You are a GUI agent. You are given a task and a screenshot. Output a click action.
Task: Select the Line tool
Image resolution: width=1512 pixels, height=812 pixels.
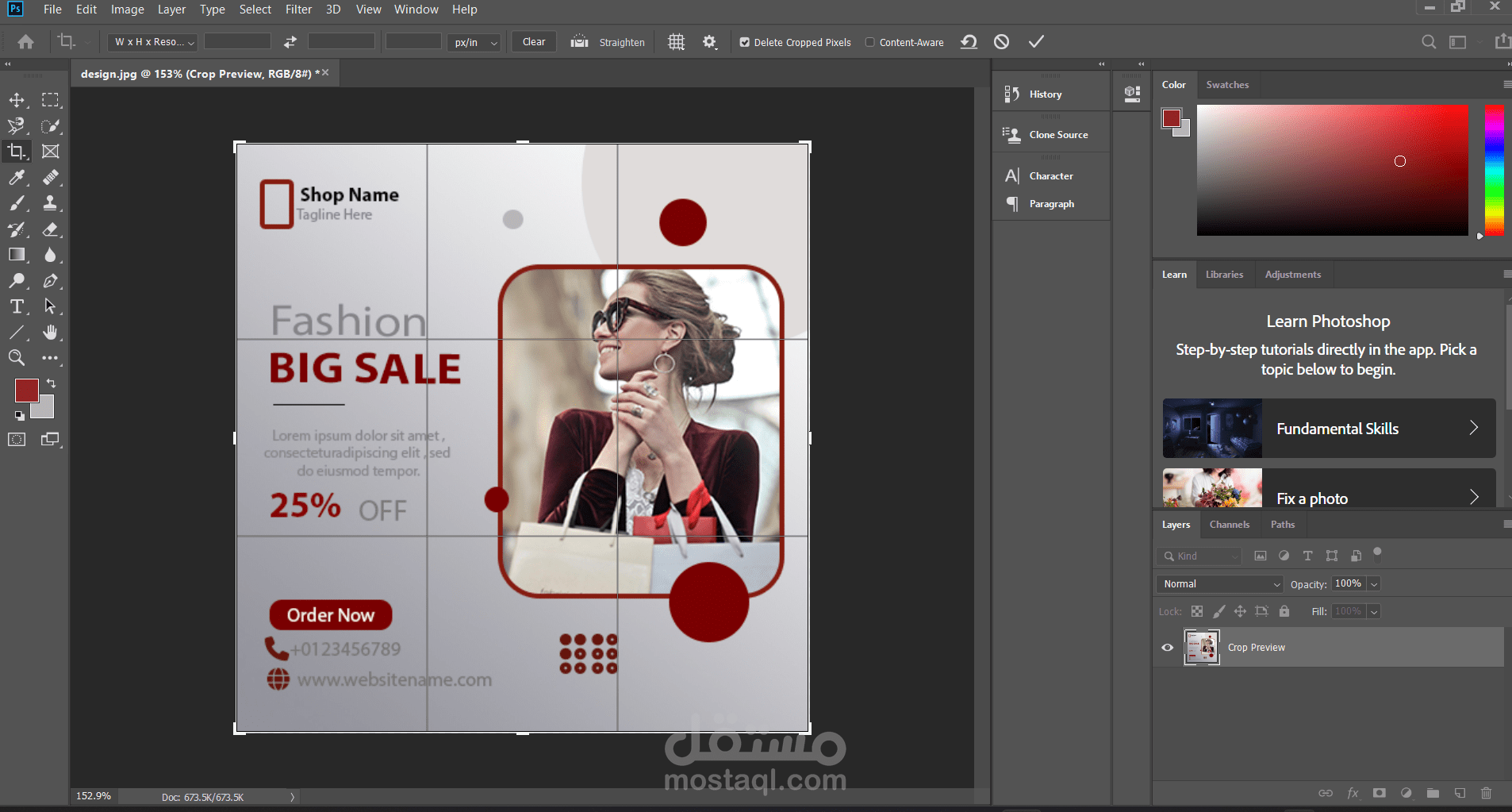tap(17, 333)
